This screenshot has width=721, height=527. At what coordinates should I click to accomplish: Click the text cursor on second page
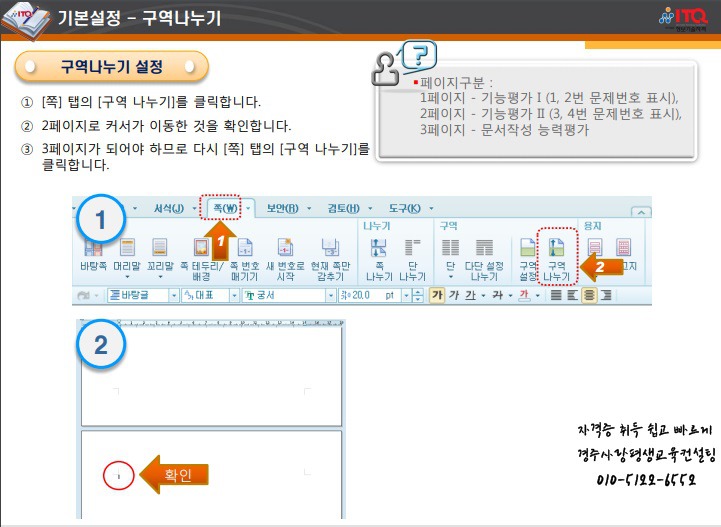point(119,475)
